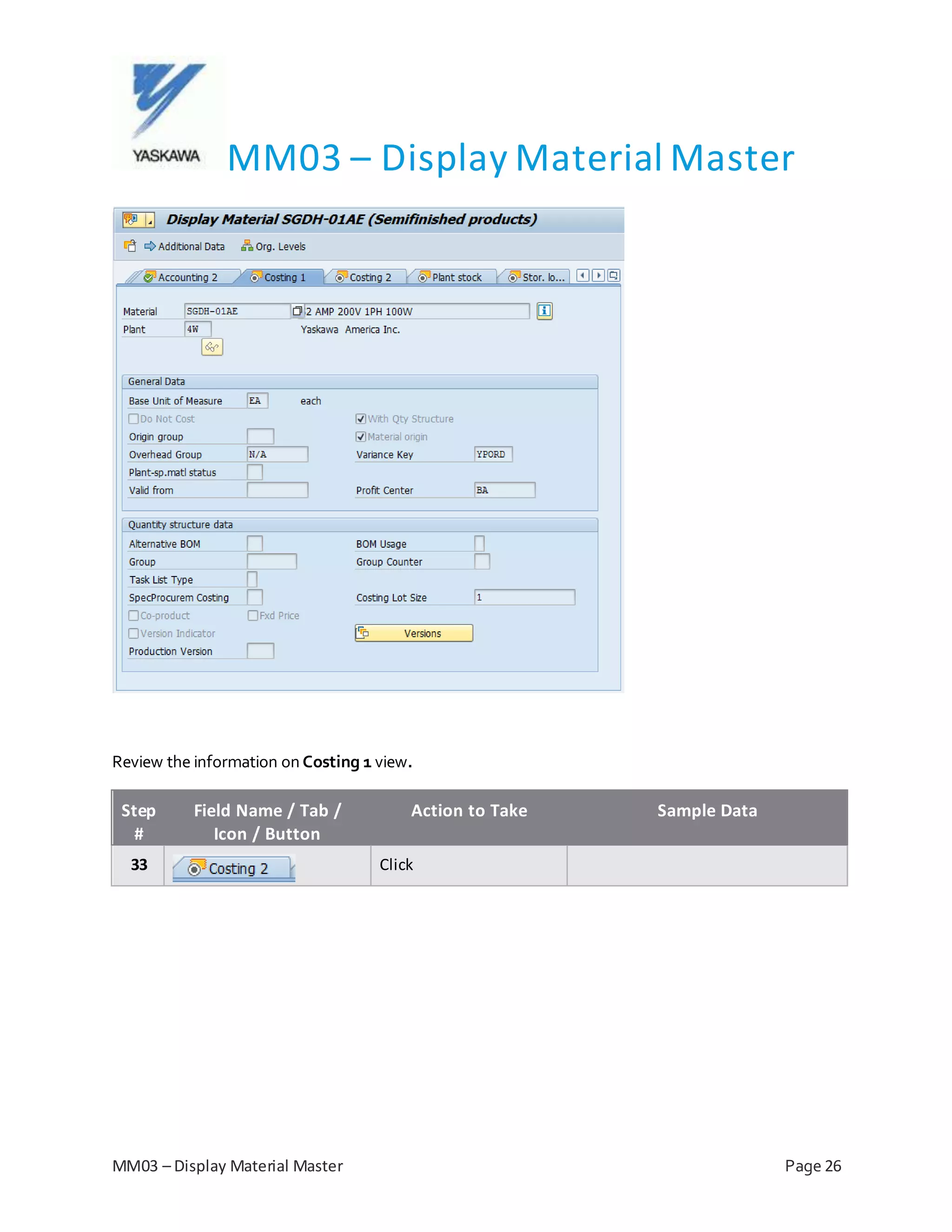Click the information icon beside description
This screenshot has height=1232, width=952.
[544, 311]
